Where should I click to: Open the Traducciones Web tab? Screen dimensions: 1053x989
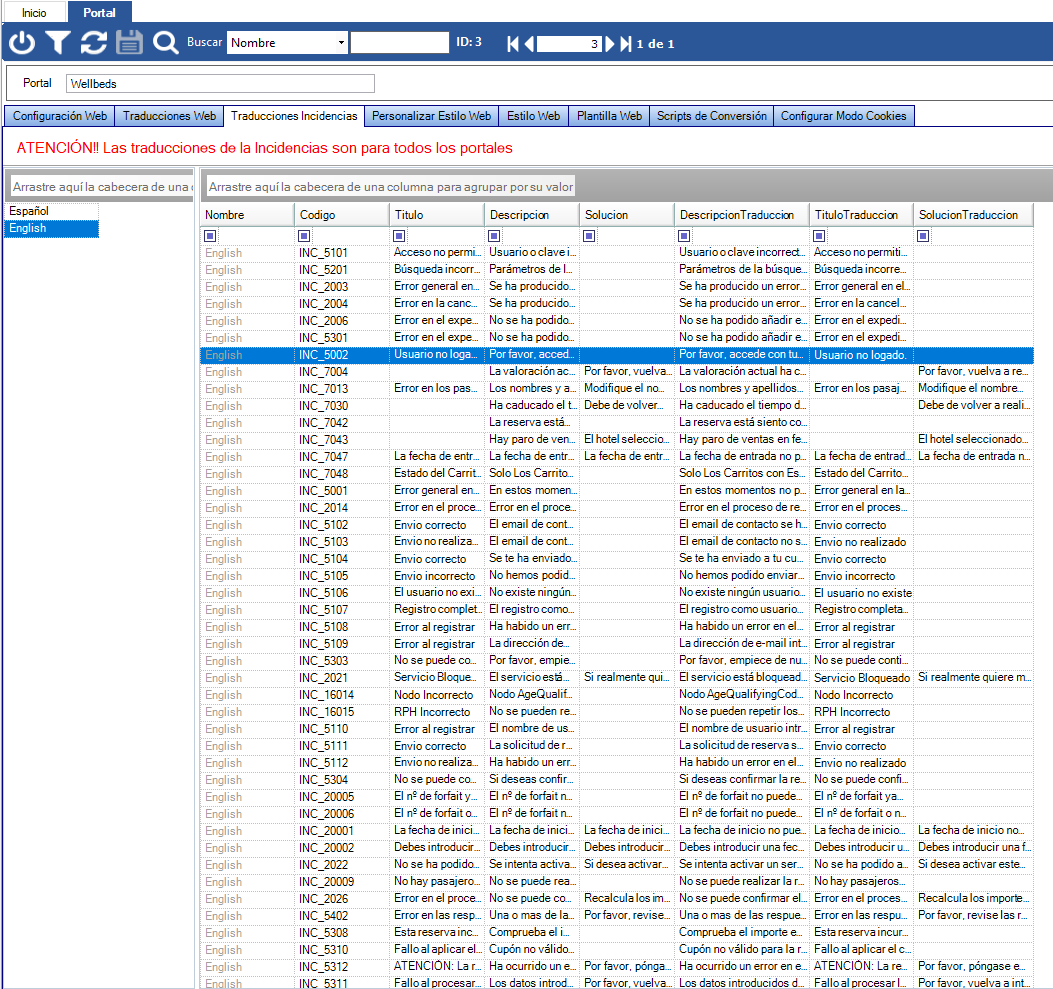pyautogui.click(x=169, y=116)
